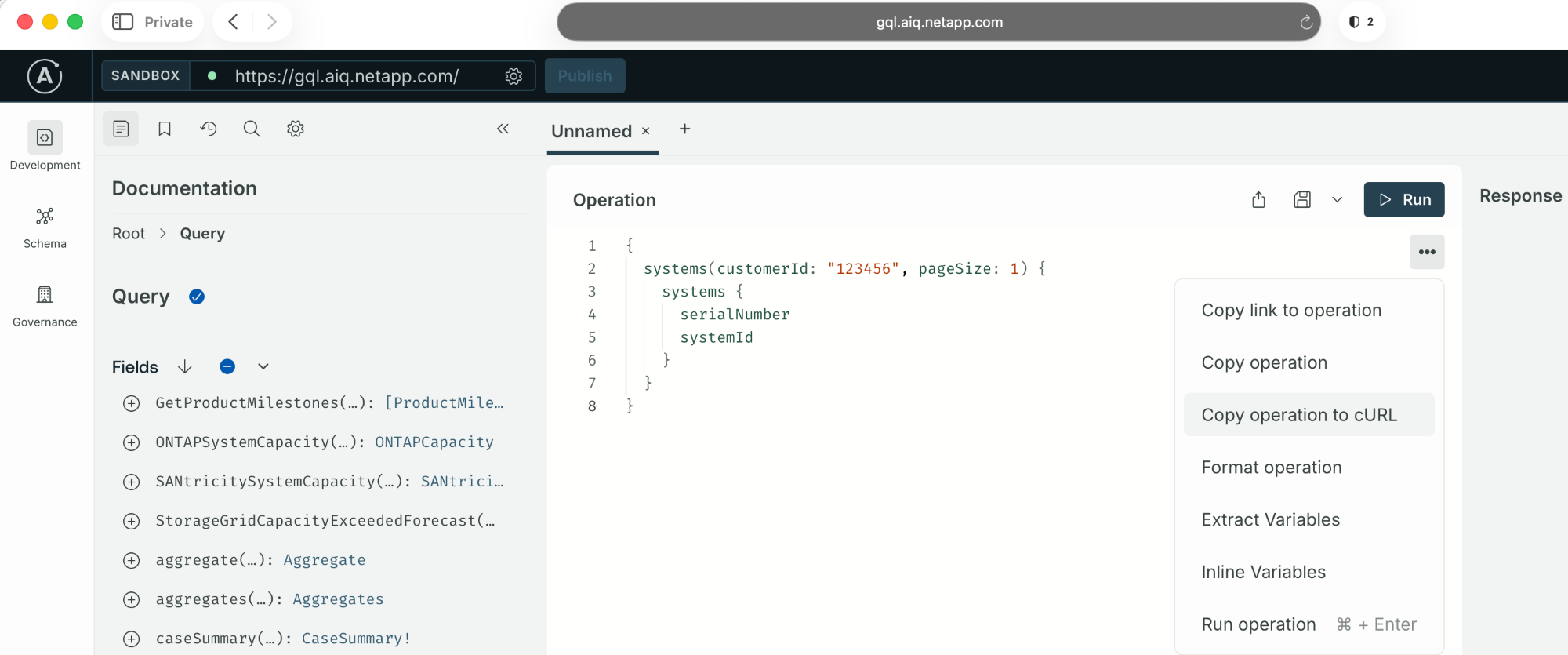Click the share operation icon

pos(1258,200)
